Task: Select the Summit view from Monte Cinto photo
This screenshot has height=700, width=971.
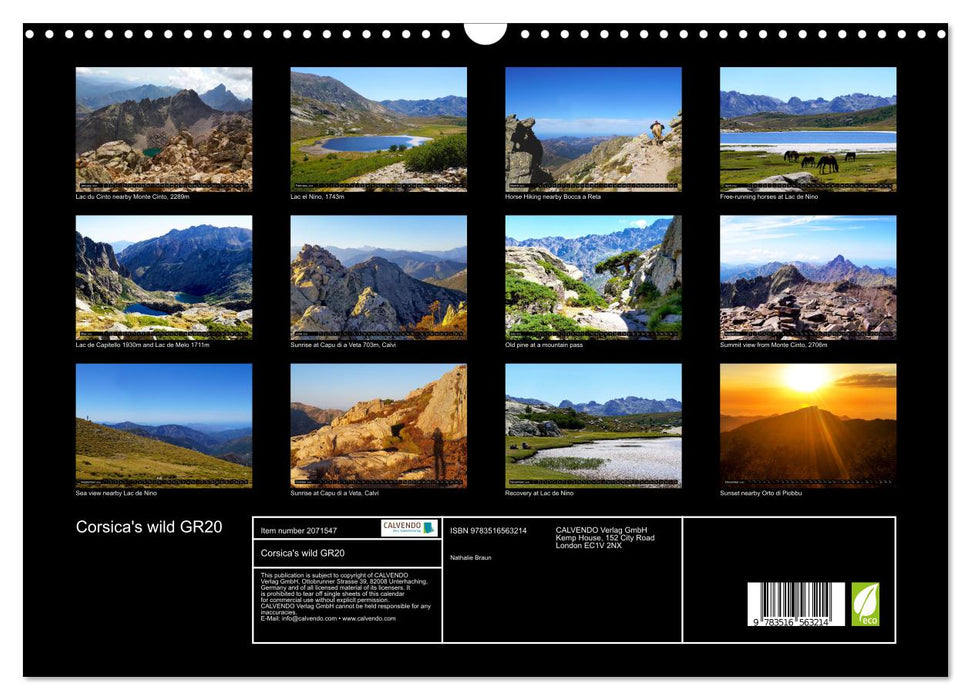Action: [x=802, y=278]
